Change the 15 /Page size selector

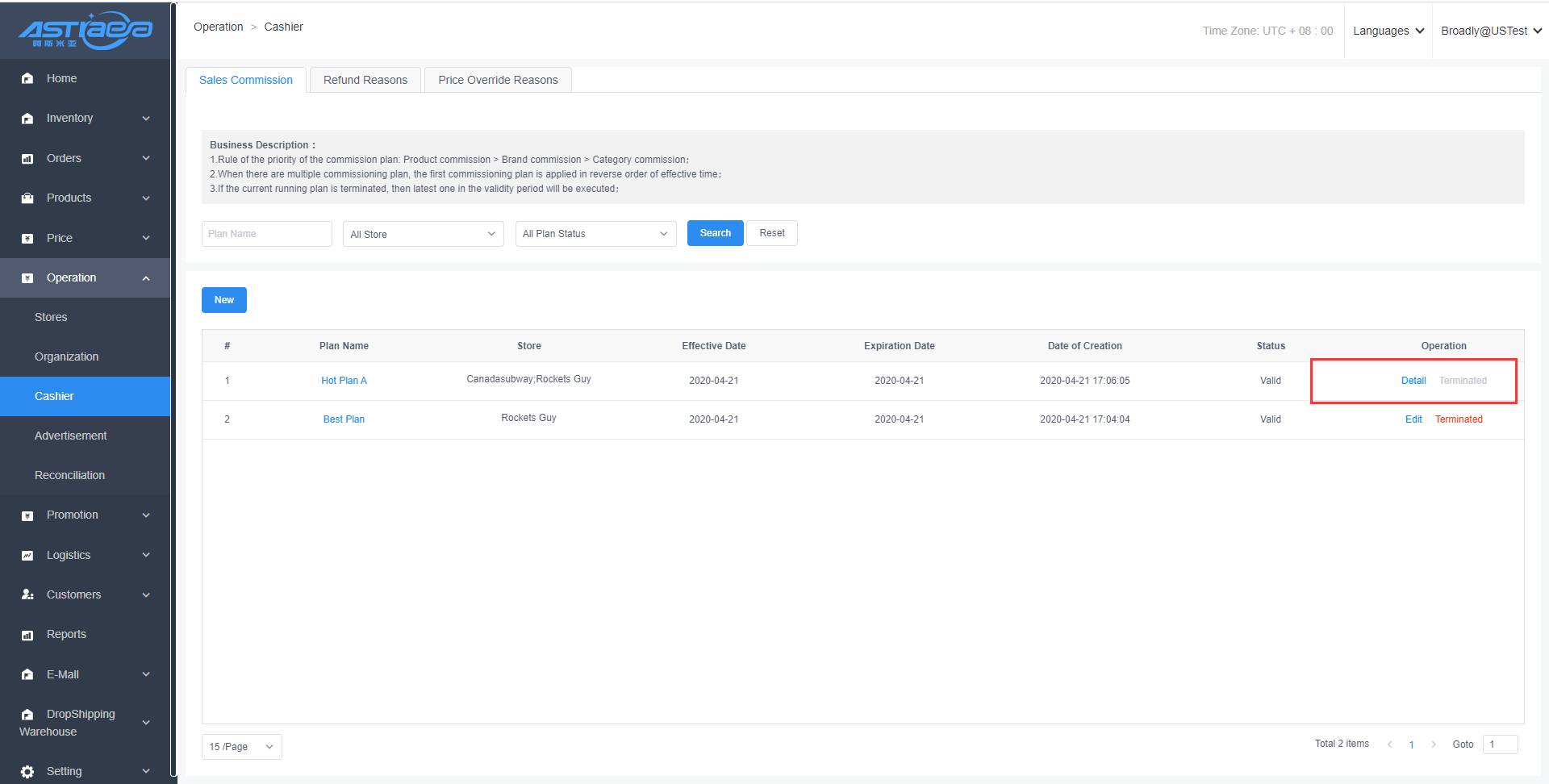241,747
